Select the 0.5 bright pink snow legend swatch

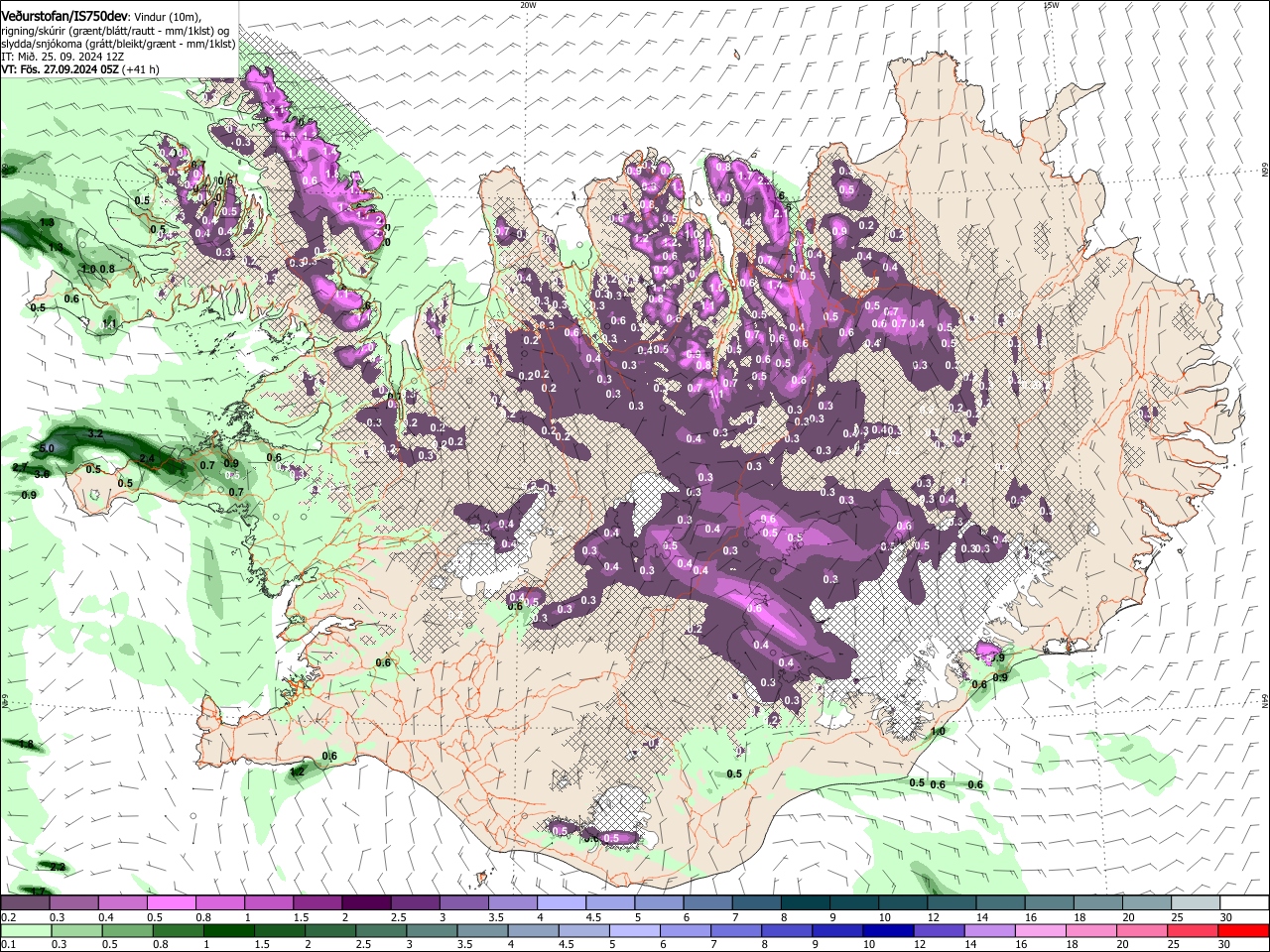(x=172, y=903)
